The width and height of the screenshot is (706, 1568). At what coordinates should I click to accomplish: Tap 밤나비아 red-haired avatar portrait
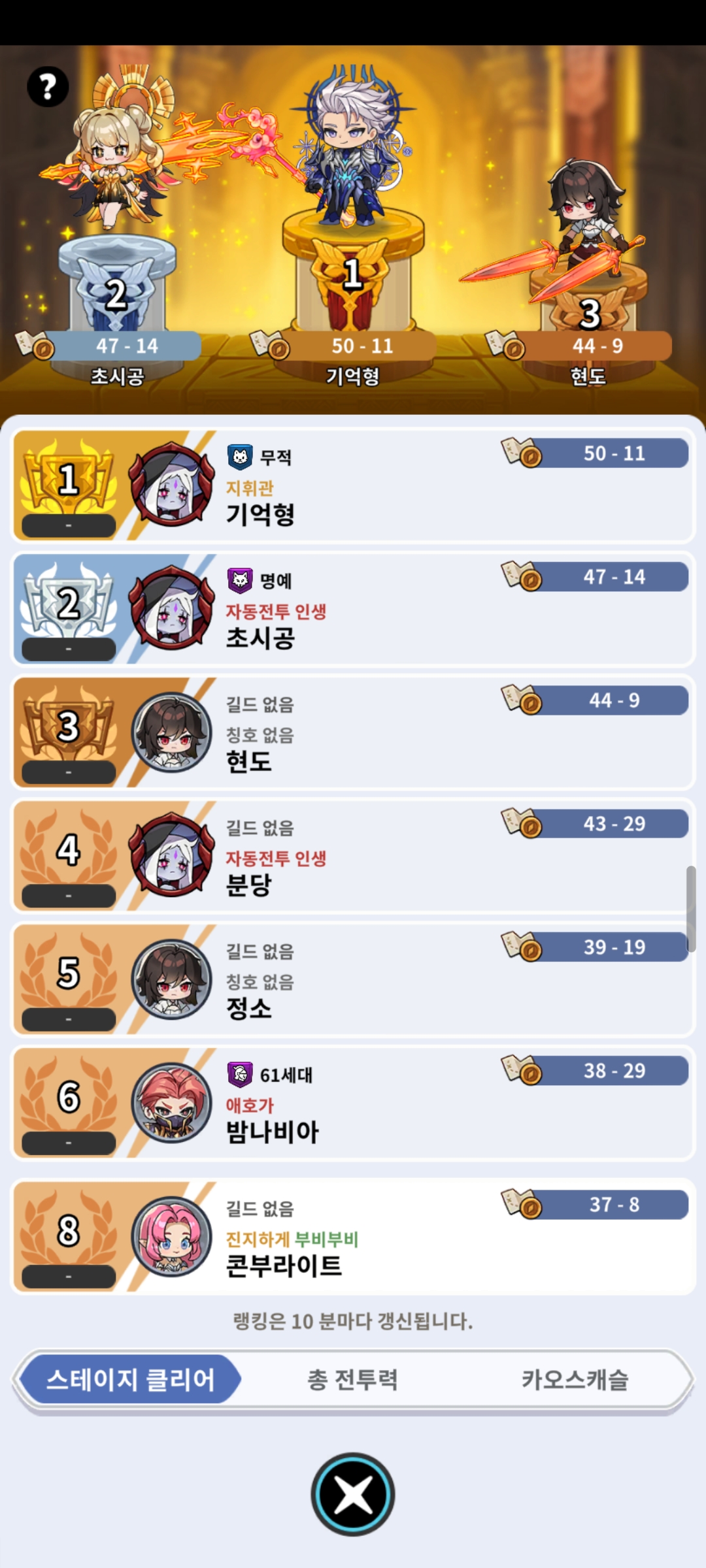pos(172,1103)
